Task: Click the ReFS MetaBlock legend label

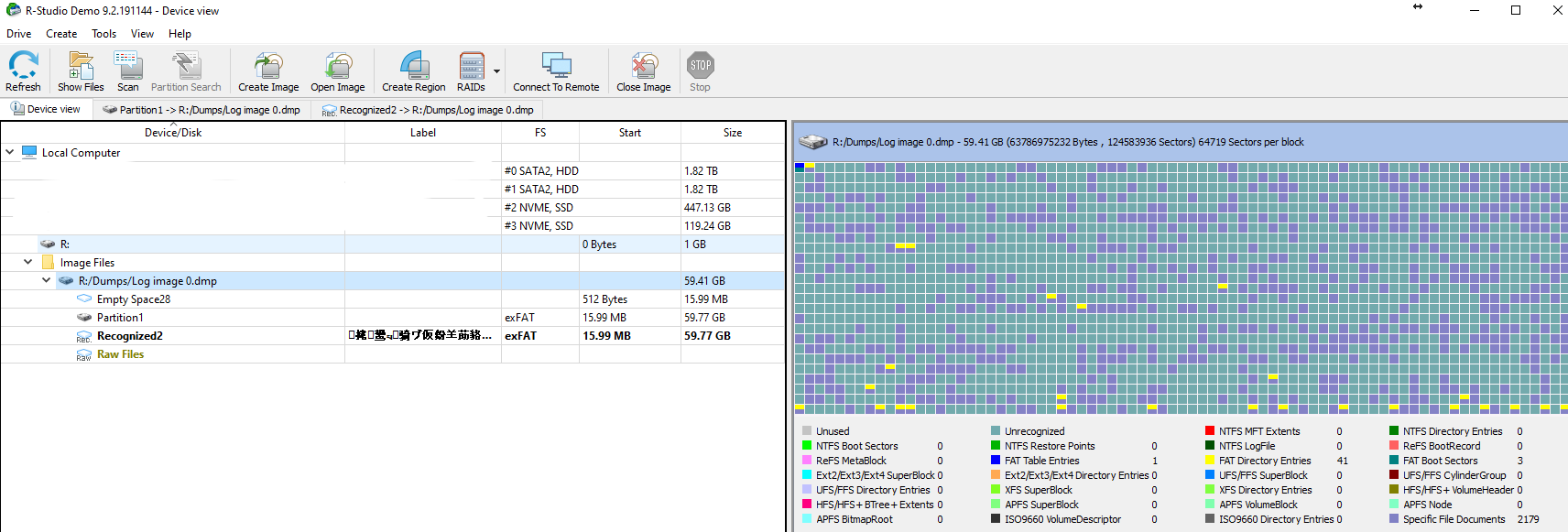Action: pos(851,461)
